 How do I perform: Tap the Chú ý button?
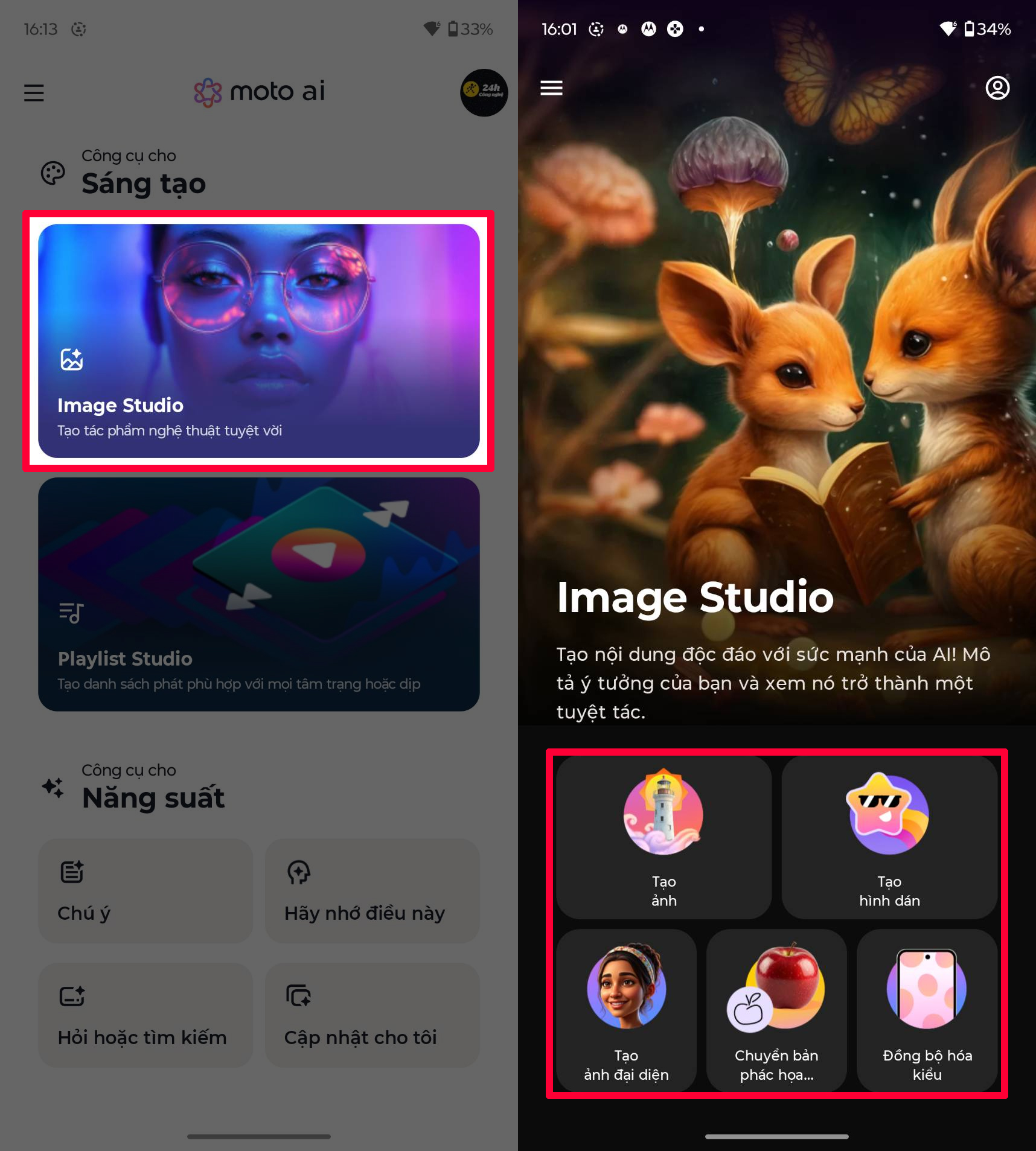tap(145, 890)
